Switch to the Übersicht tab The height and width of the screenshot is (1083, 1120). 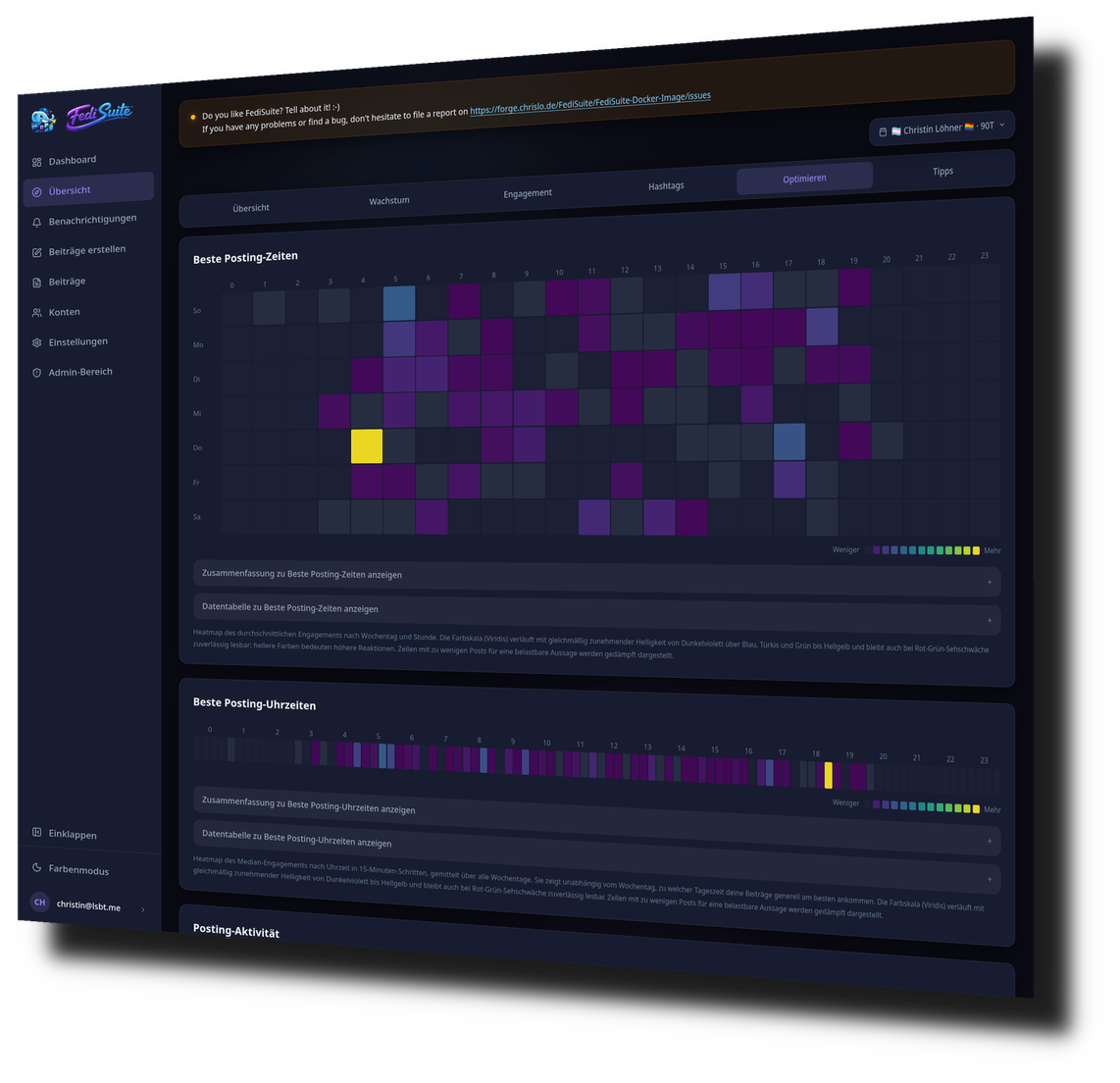[251, 208]
